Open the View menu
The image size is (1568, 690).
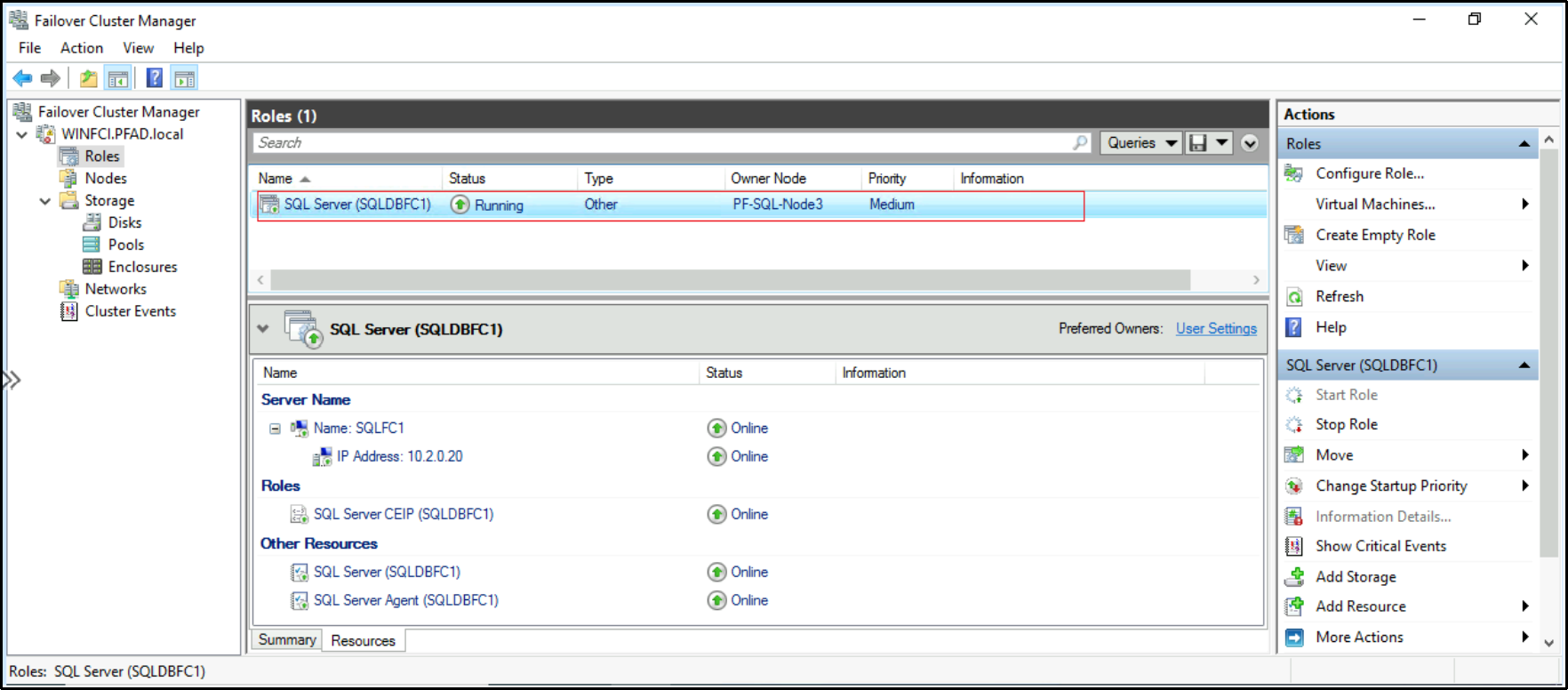pos(138,48)
